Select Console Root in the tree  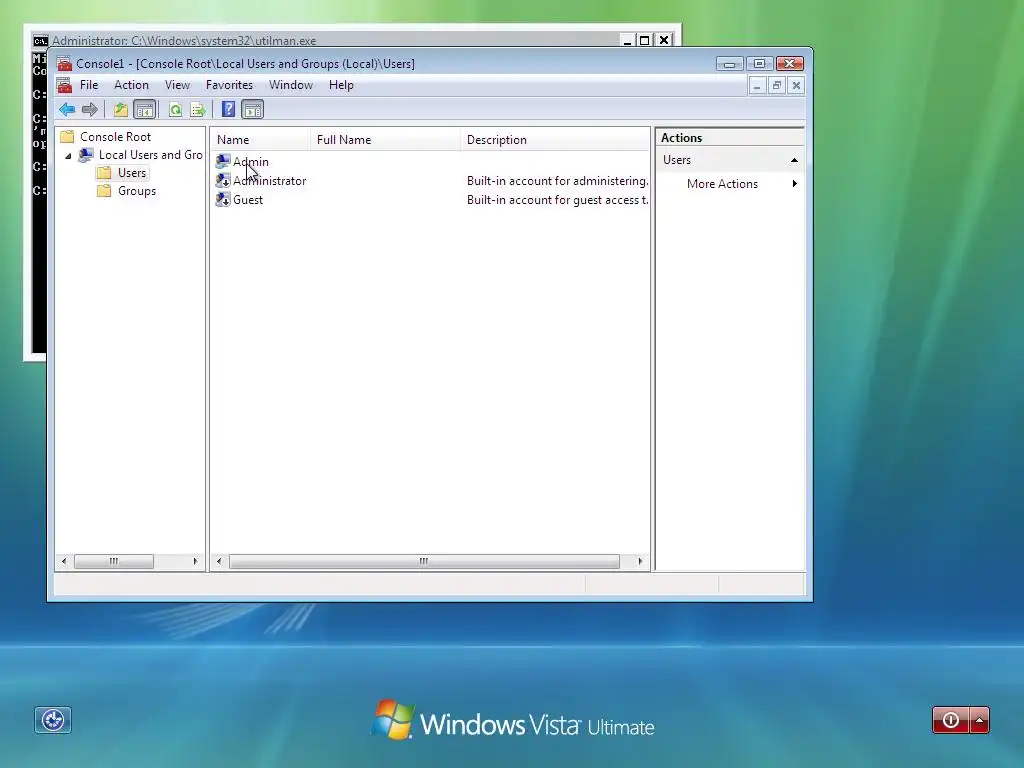[x=116, y=136]
